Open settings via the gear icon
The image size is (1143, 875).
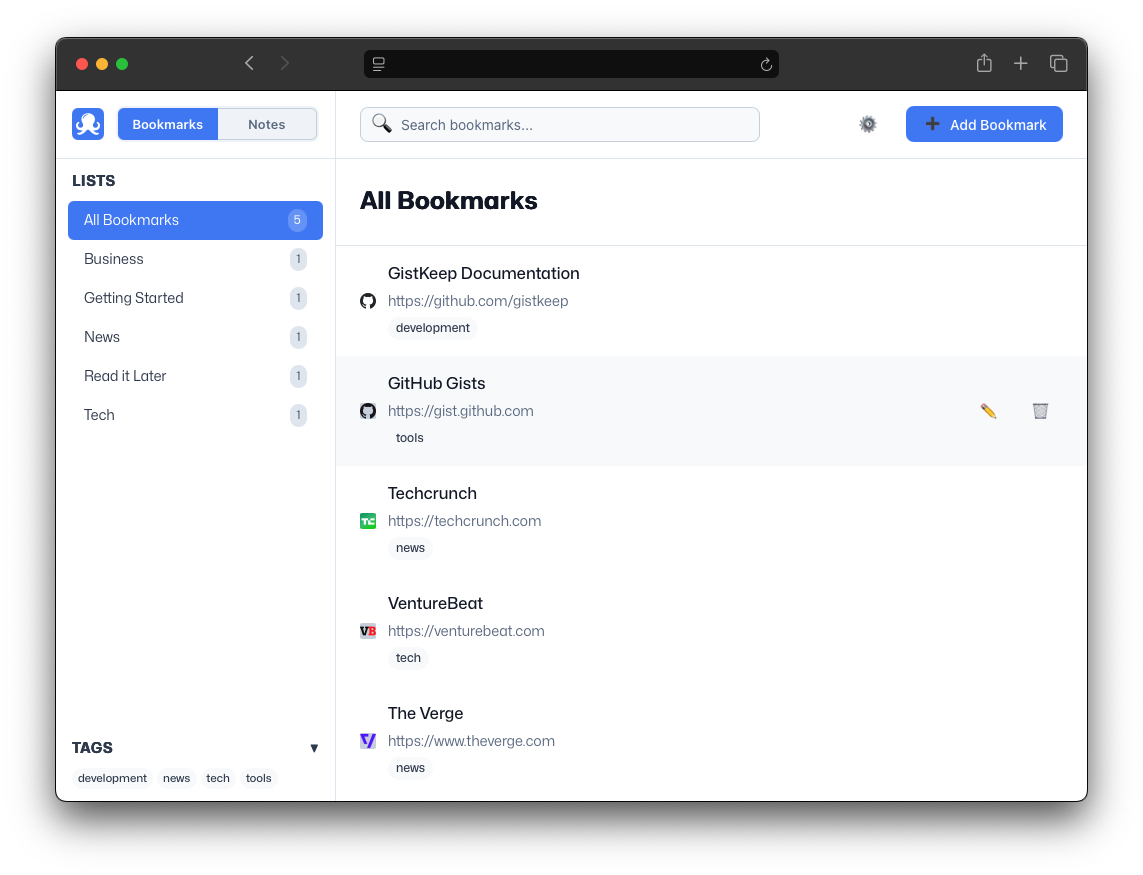pyautogui.click(x=867, y=124)
